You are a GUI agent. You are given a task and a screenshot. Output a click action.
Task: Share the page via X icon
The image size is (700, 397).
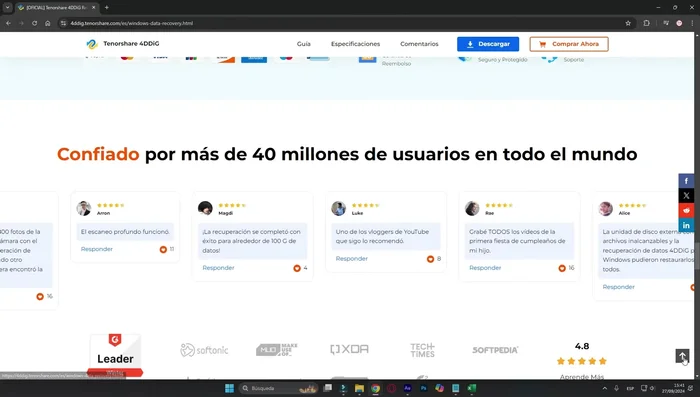(686, 196)
